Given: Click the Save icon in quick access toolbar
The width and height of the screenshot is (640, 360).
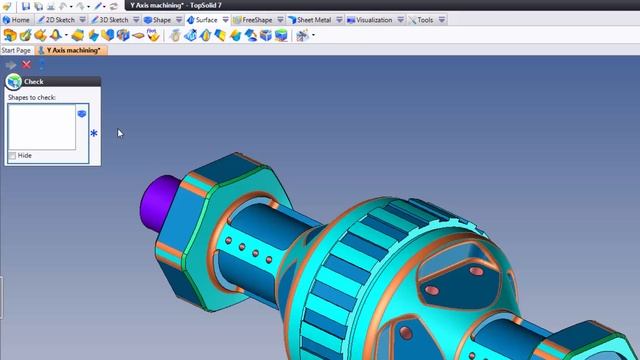Looking at the screenshot, I should click(x=26, y=6).
